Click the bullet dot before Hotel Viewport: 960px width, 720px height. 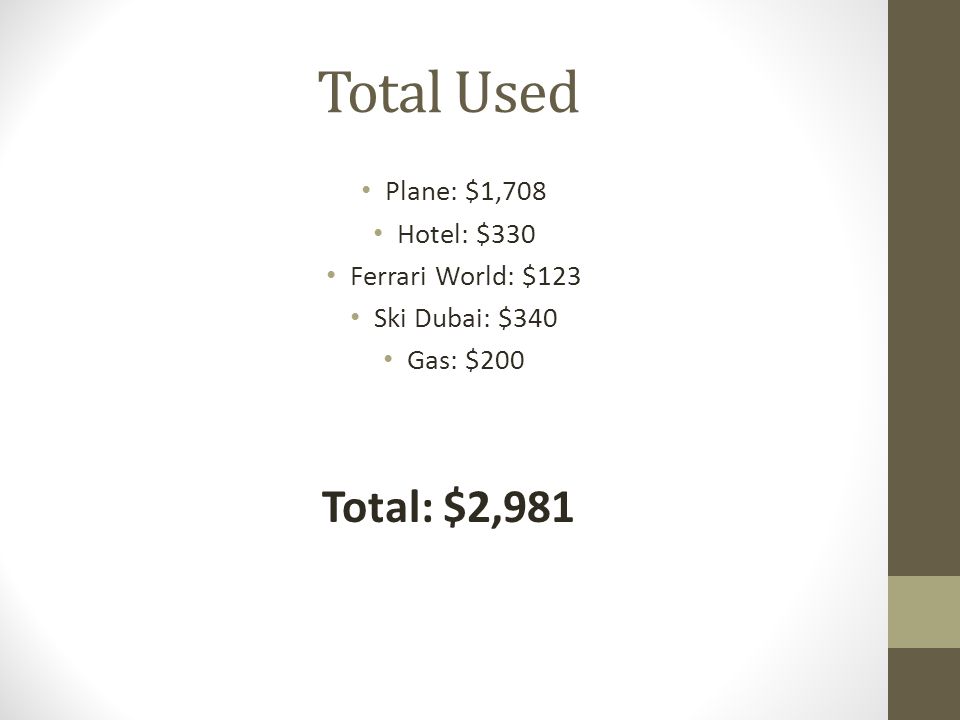point(378,232)
